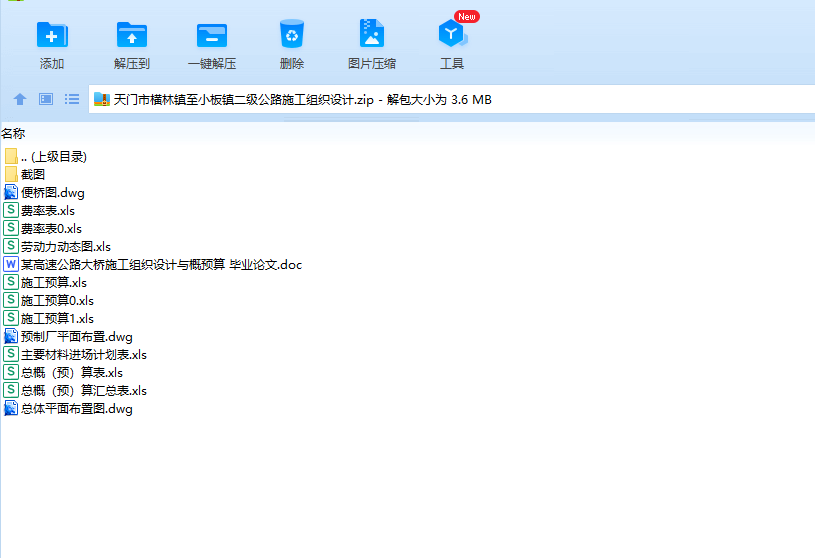
Task: Click the folder icon of .. (上级目录)
Action: click(x=11, y=156)
